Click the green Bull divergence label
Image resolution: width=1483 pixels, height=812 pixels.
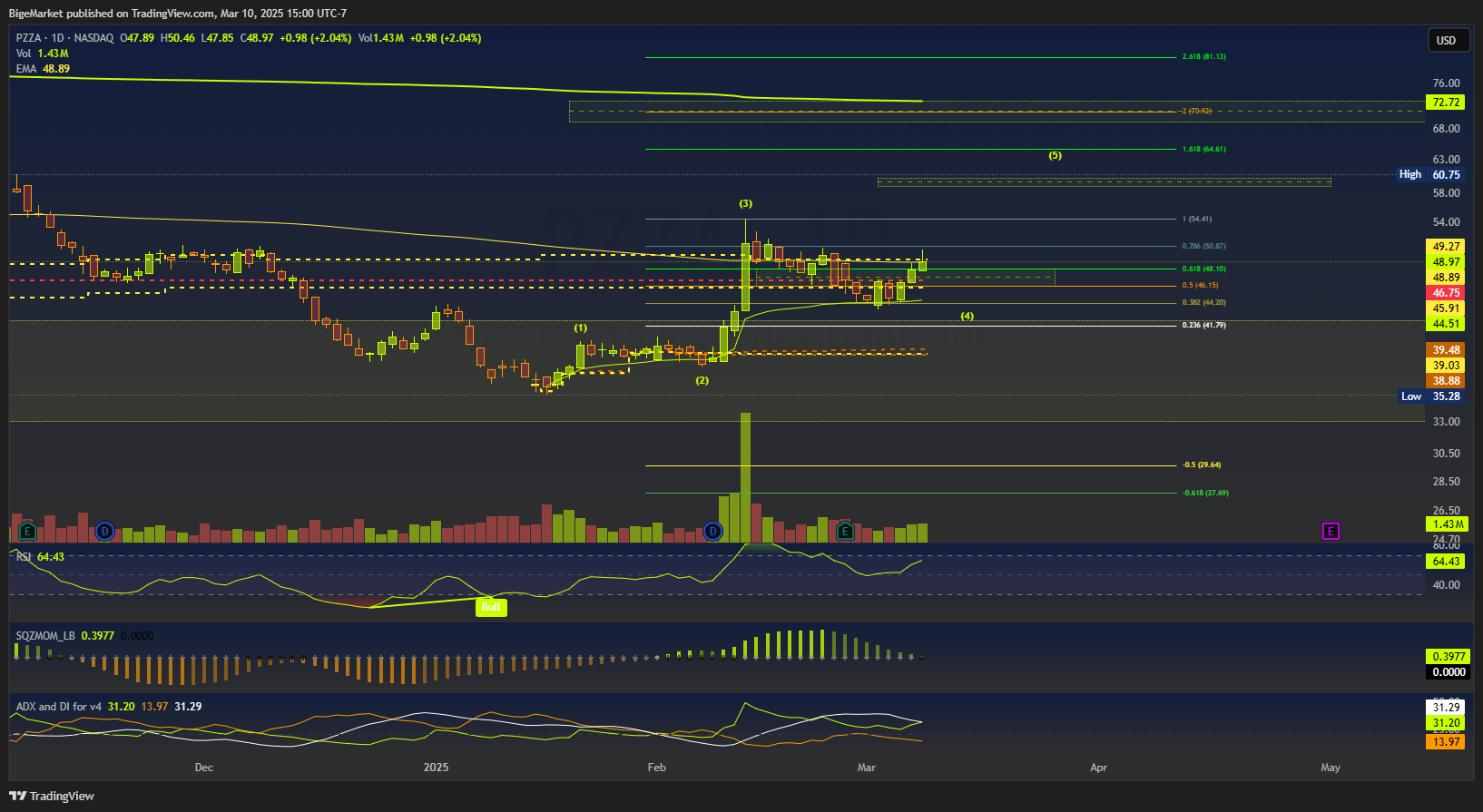click(x=491, y=607)
